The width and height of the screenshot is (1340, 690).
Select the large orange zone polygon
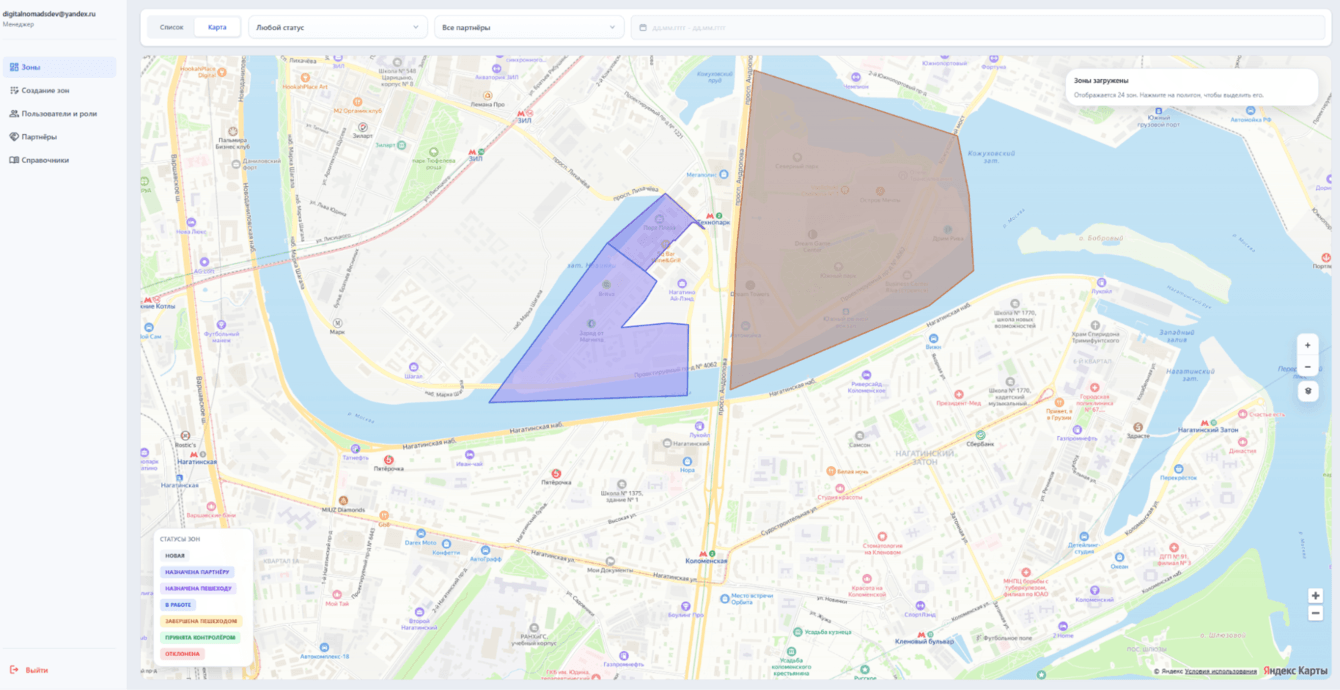[850, 230]
